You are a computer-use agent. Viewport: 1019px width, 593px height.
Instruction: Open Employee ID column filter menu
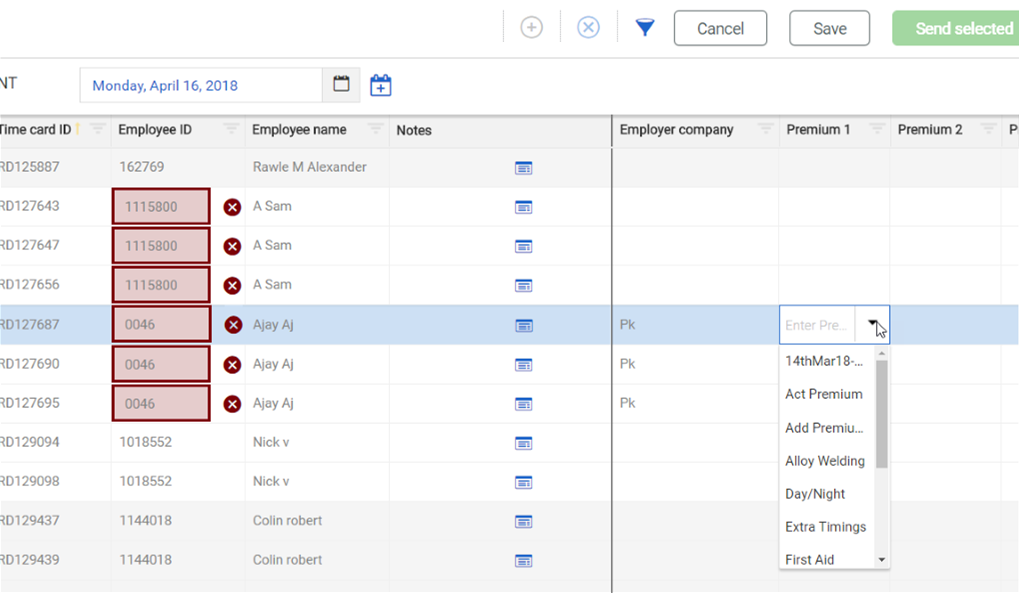point(231,129)
